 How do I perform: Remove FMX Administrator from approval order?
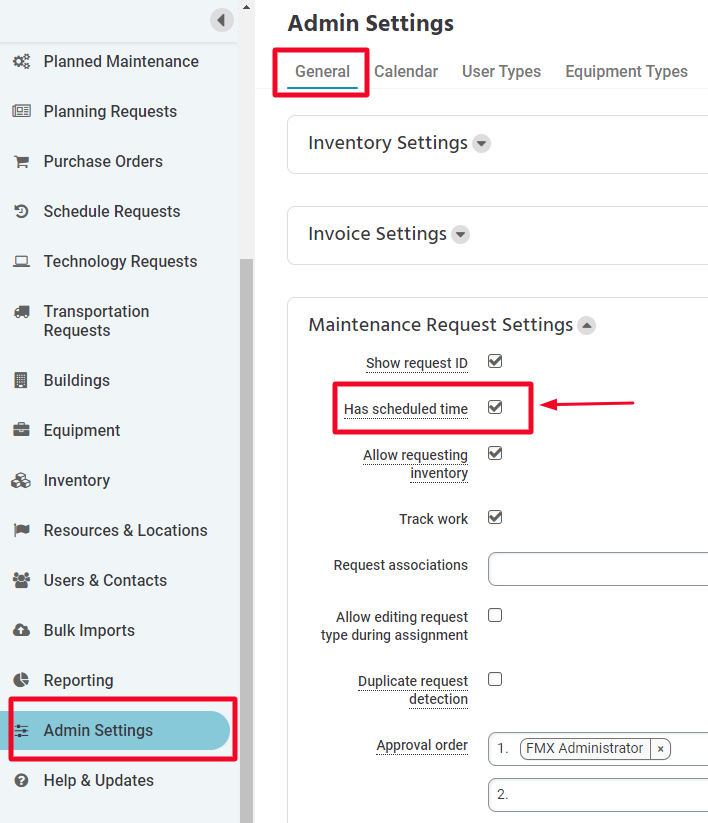click(660, 749)
